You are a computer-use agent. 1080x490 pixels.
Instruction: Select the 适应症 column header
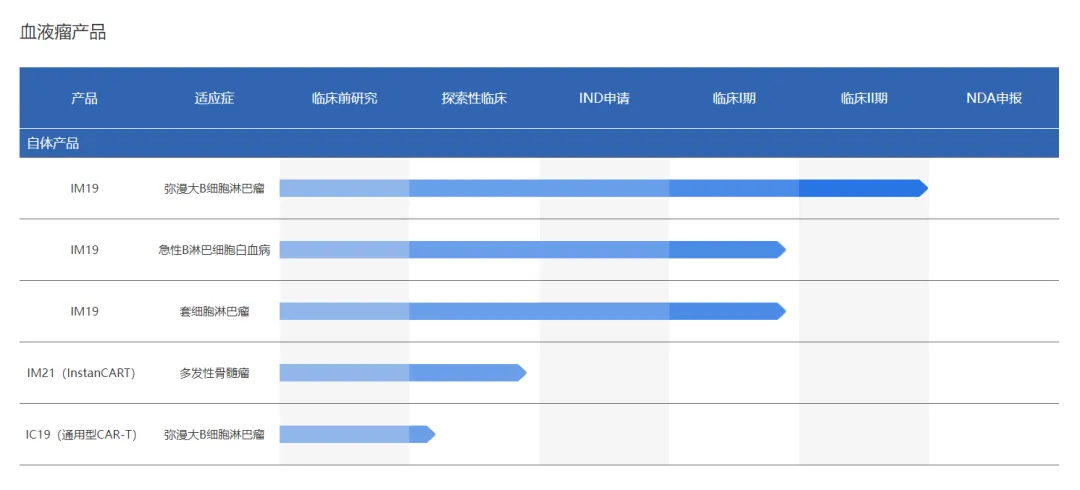(x=214, y=98)
